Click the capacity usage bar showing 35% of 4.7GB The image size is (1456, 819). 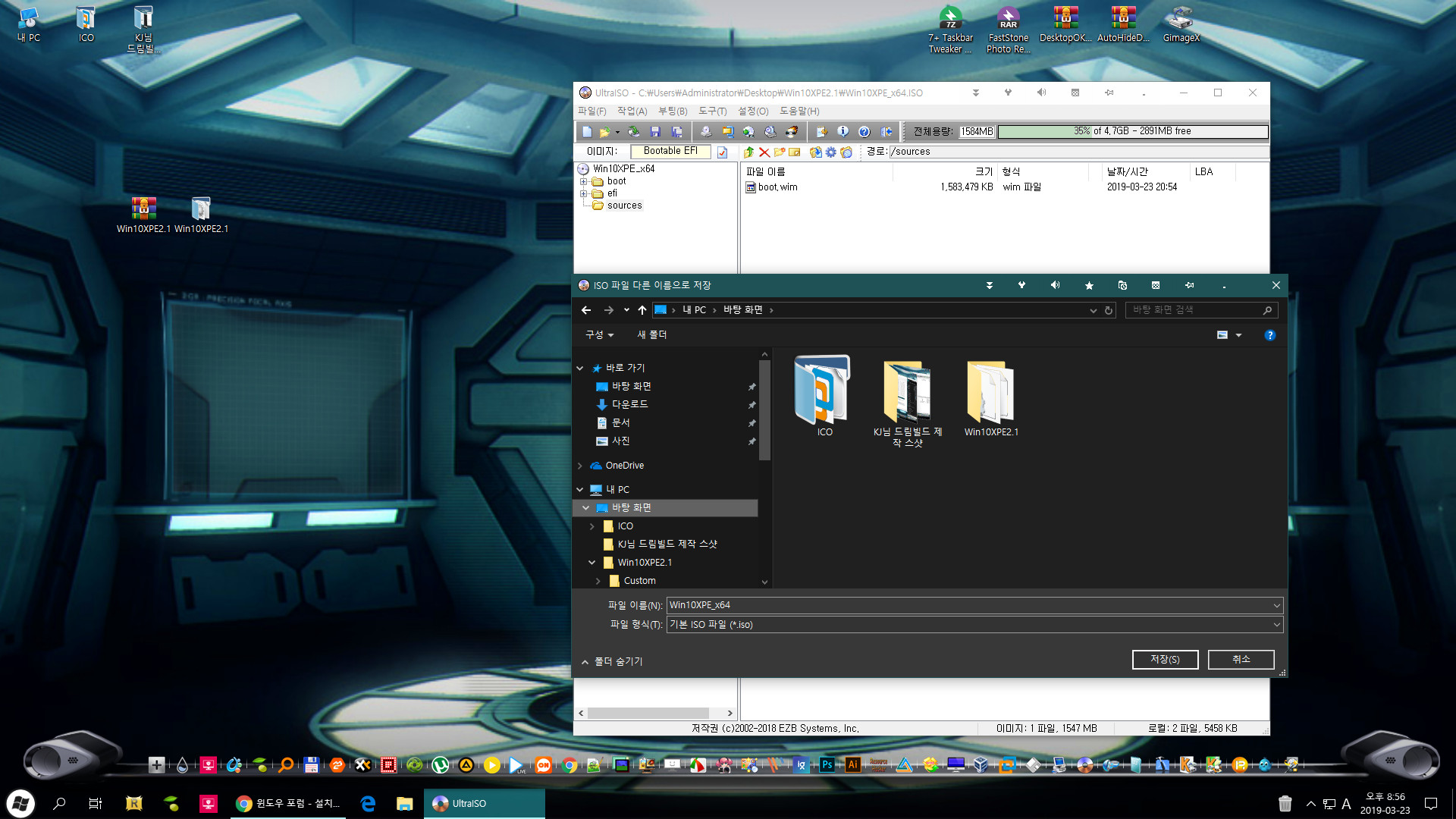click(1133, 131)
